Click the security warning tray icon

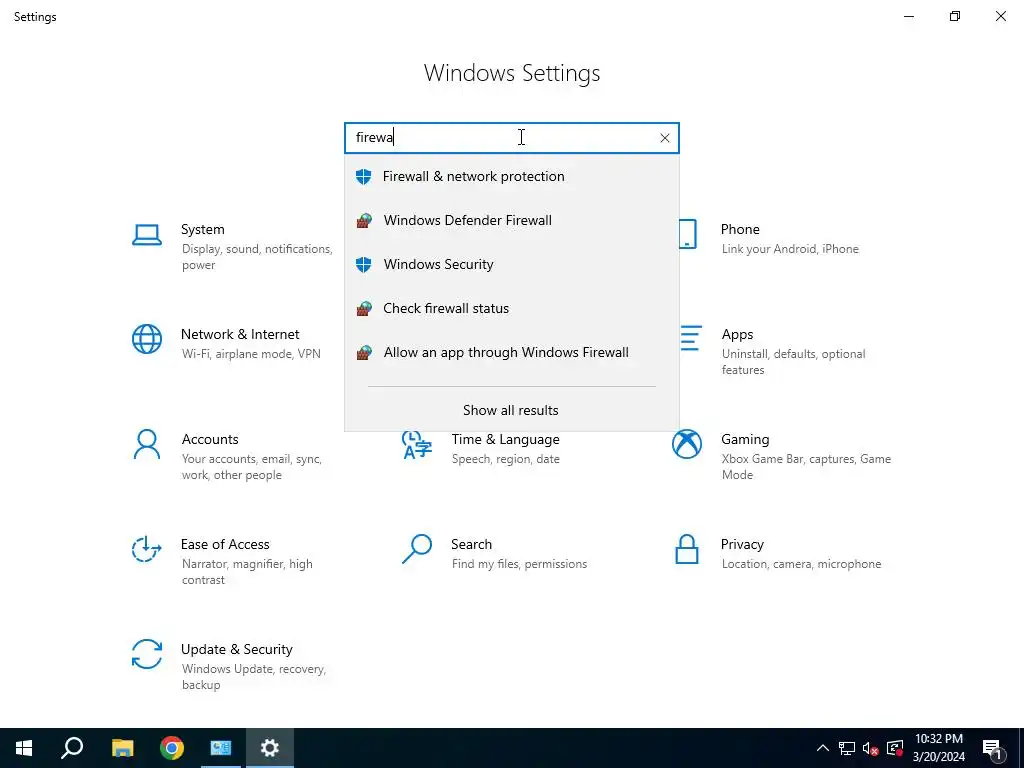[x=895, y=748]
